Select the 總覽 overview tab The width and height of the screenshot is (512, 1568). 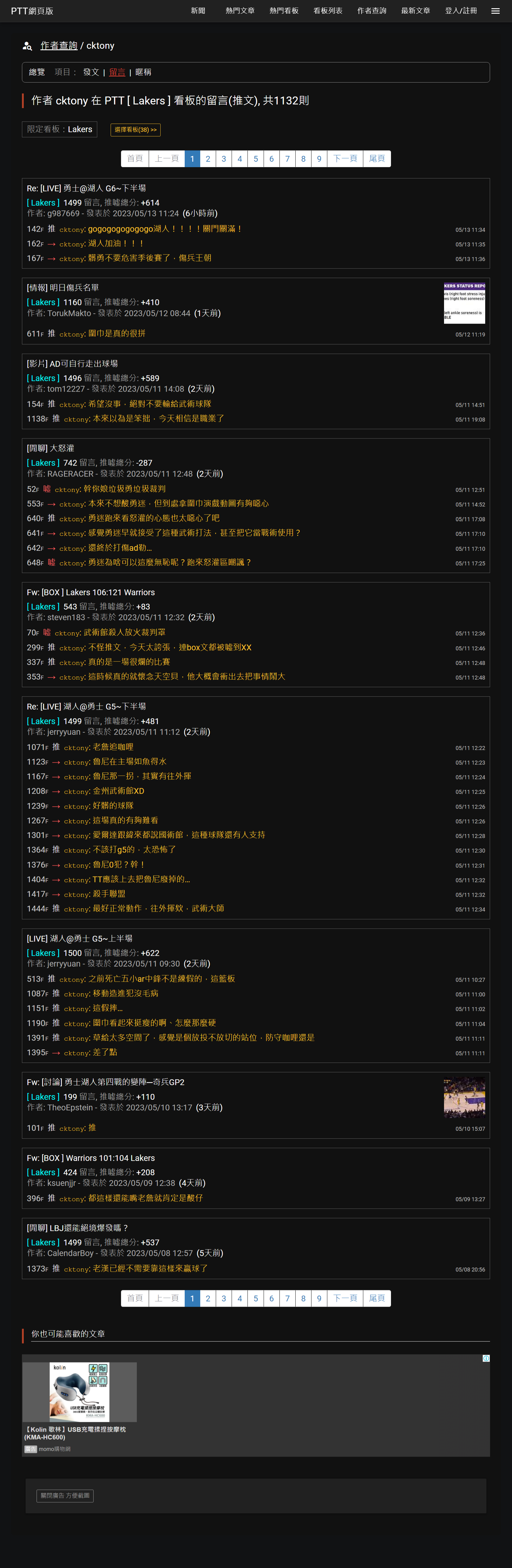37,72
